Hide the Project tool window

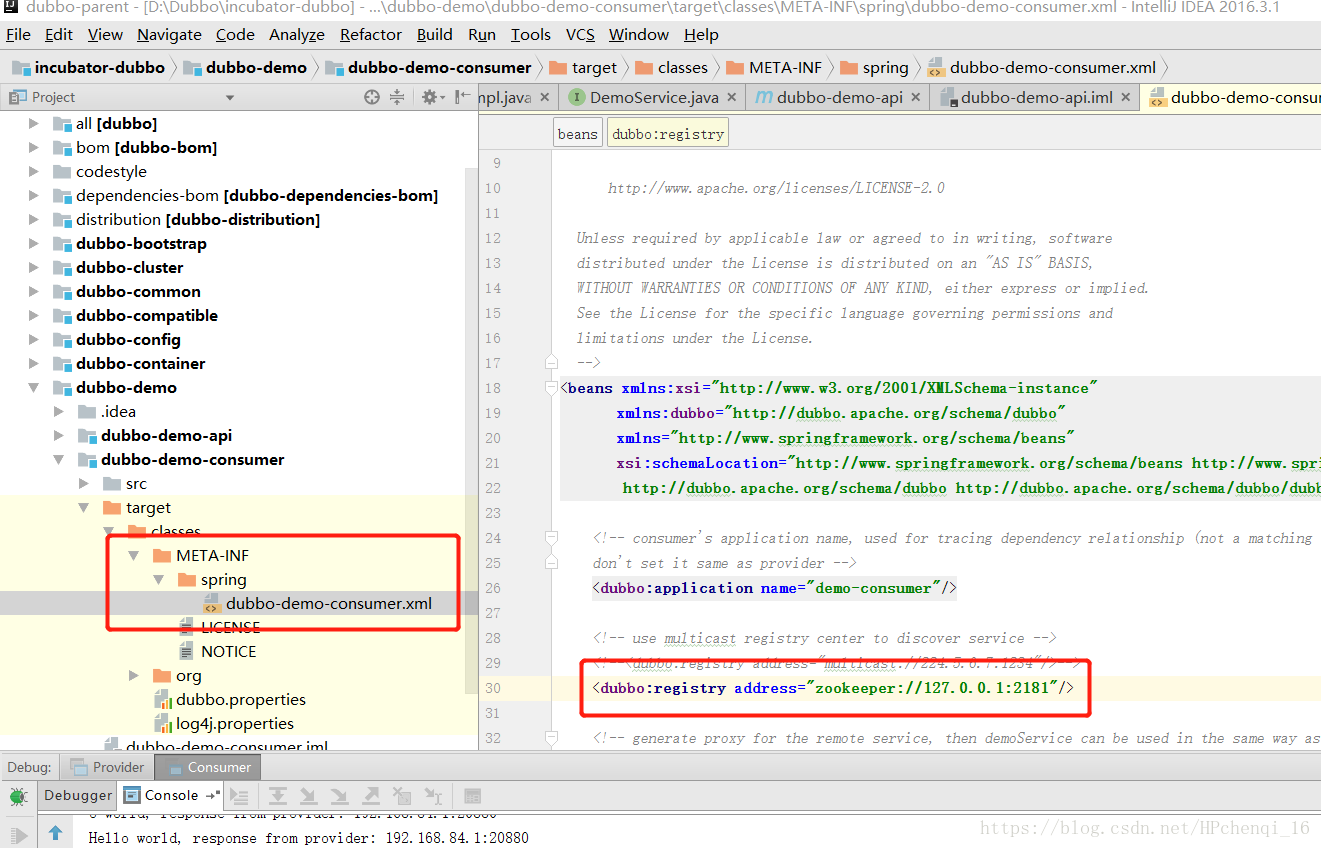tap(463, 97)
